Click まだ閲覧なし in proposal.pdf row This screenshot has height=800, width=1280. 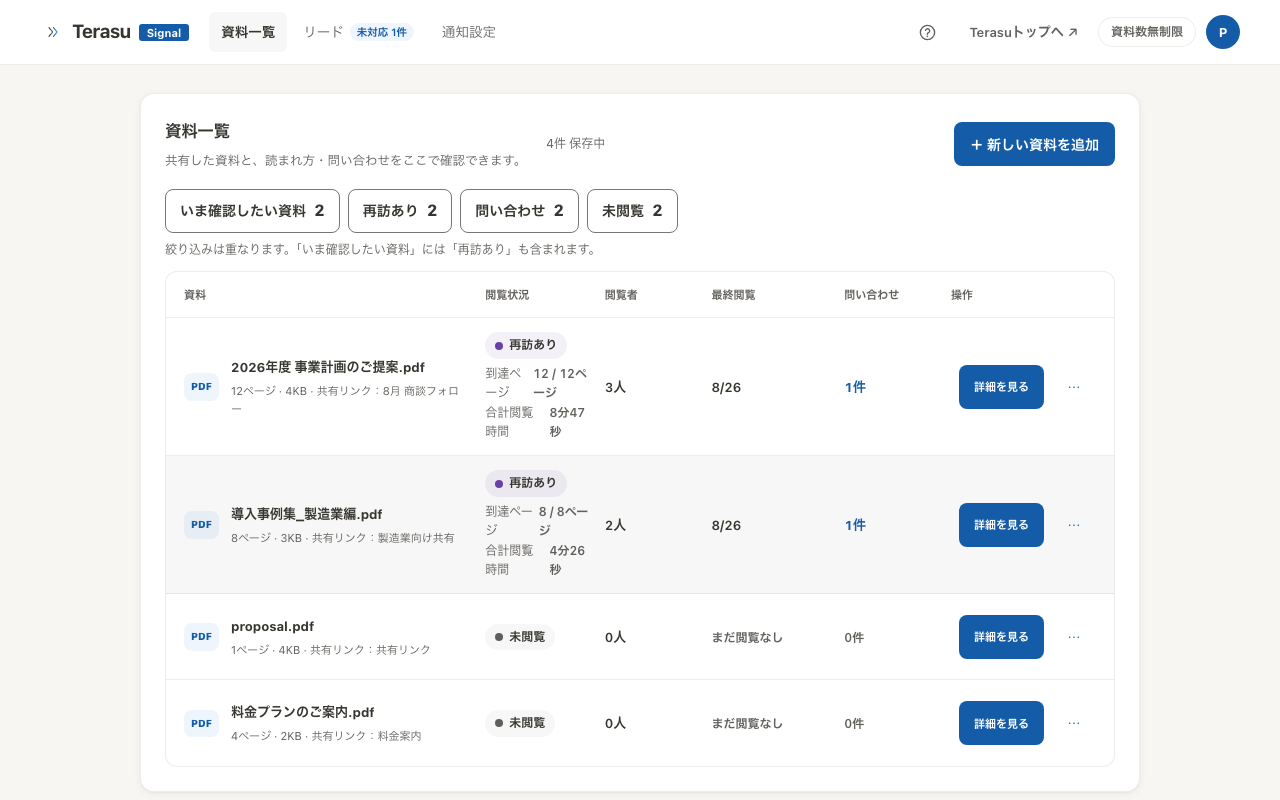pos(747,637)
